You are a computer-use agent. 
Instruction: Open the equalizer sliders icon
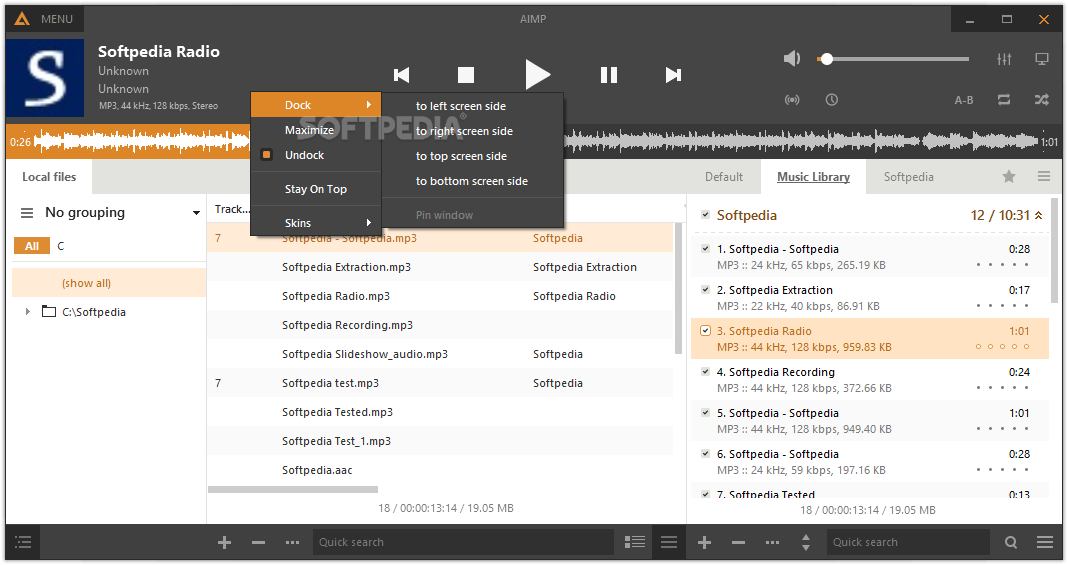click(1004, 59)
